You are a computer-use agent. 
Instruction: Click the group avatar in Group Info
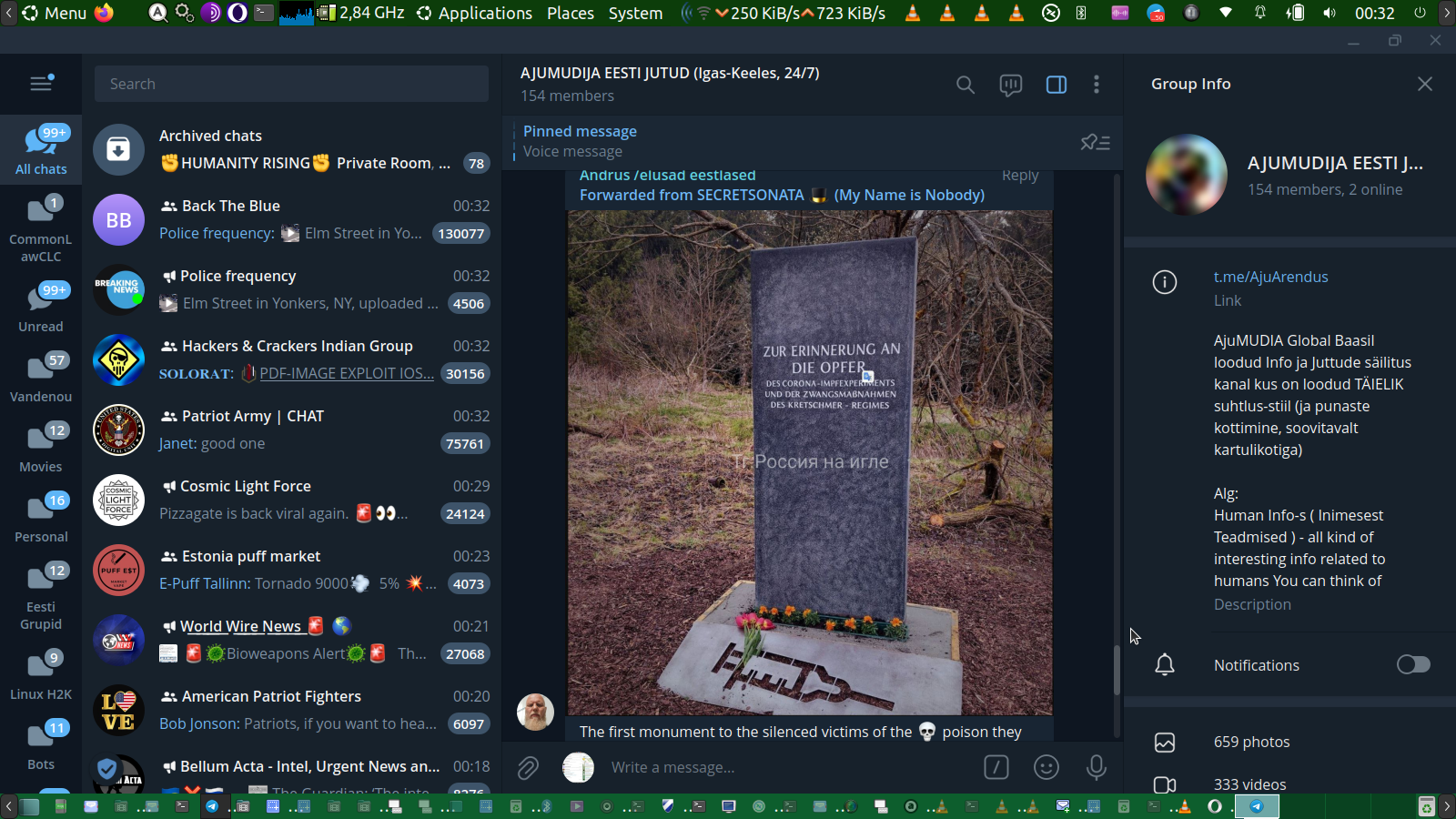pyautogui.click(x=1187, y=175)
